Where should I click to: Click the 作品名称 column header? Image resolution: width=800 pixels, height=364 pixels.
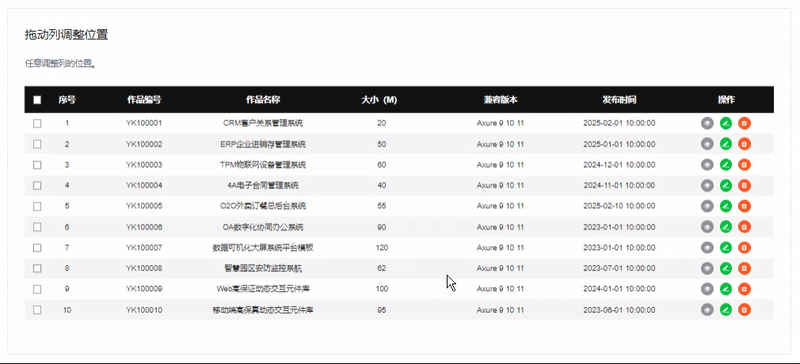click(263, 100)
